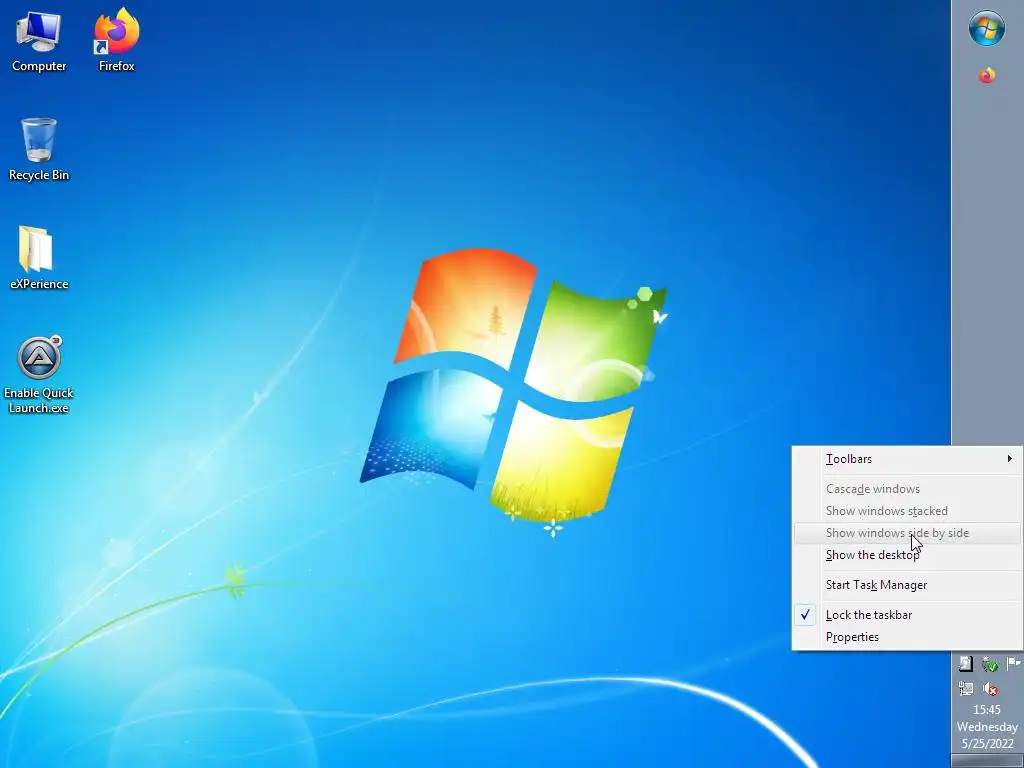Click the network tray icon

(x=966, y=688)
